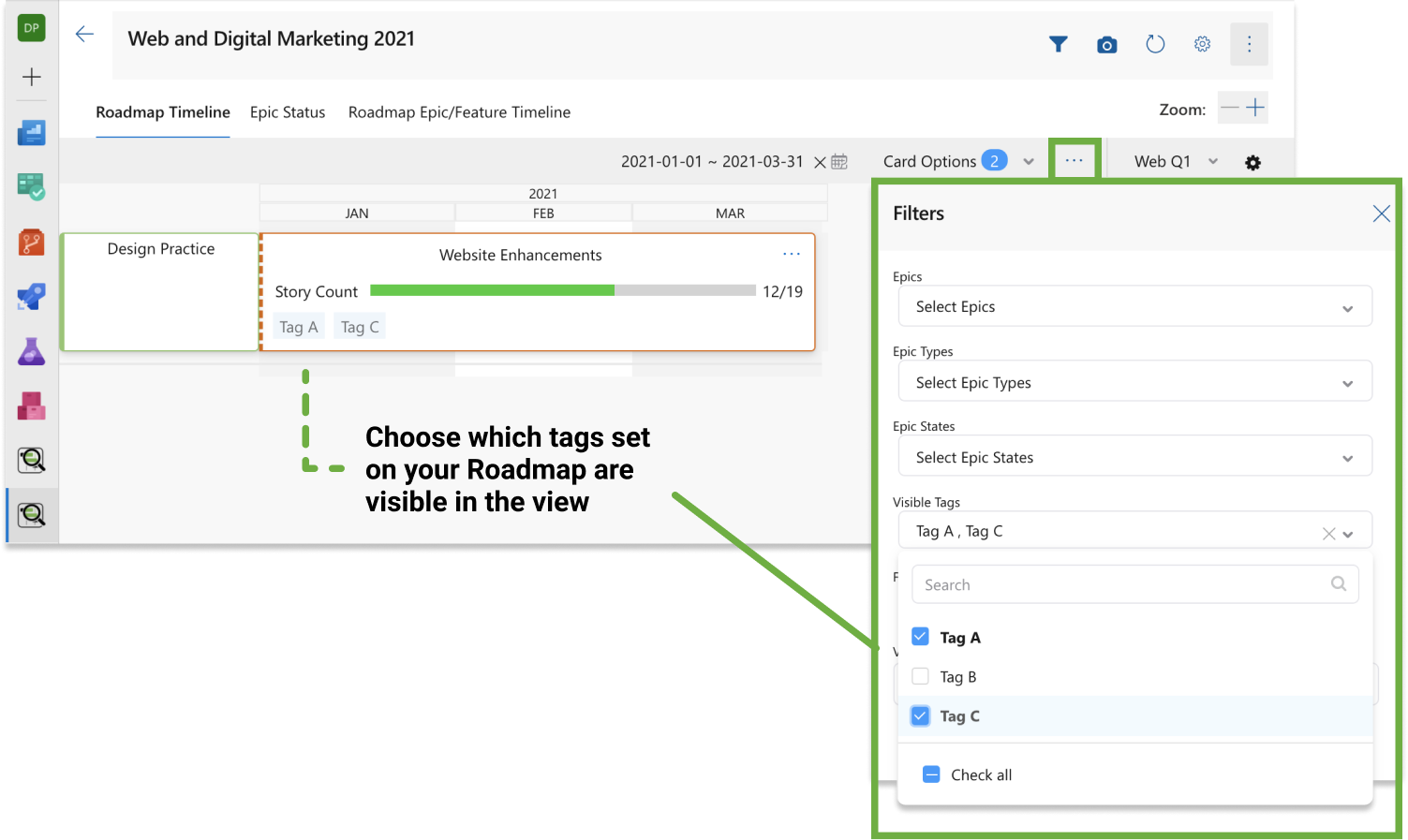Switch to the Epic Status tab
This screenshot has width=1408, height=840.
288,111
